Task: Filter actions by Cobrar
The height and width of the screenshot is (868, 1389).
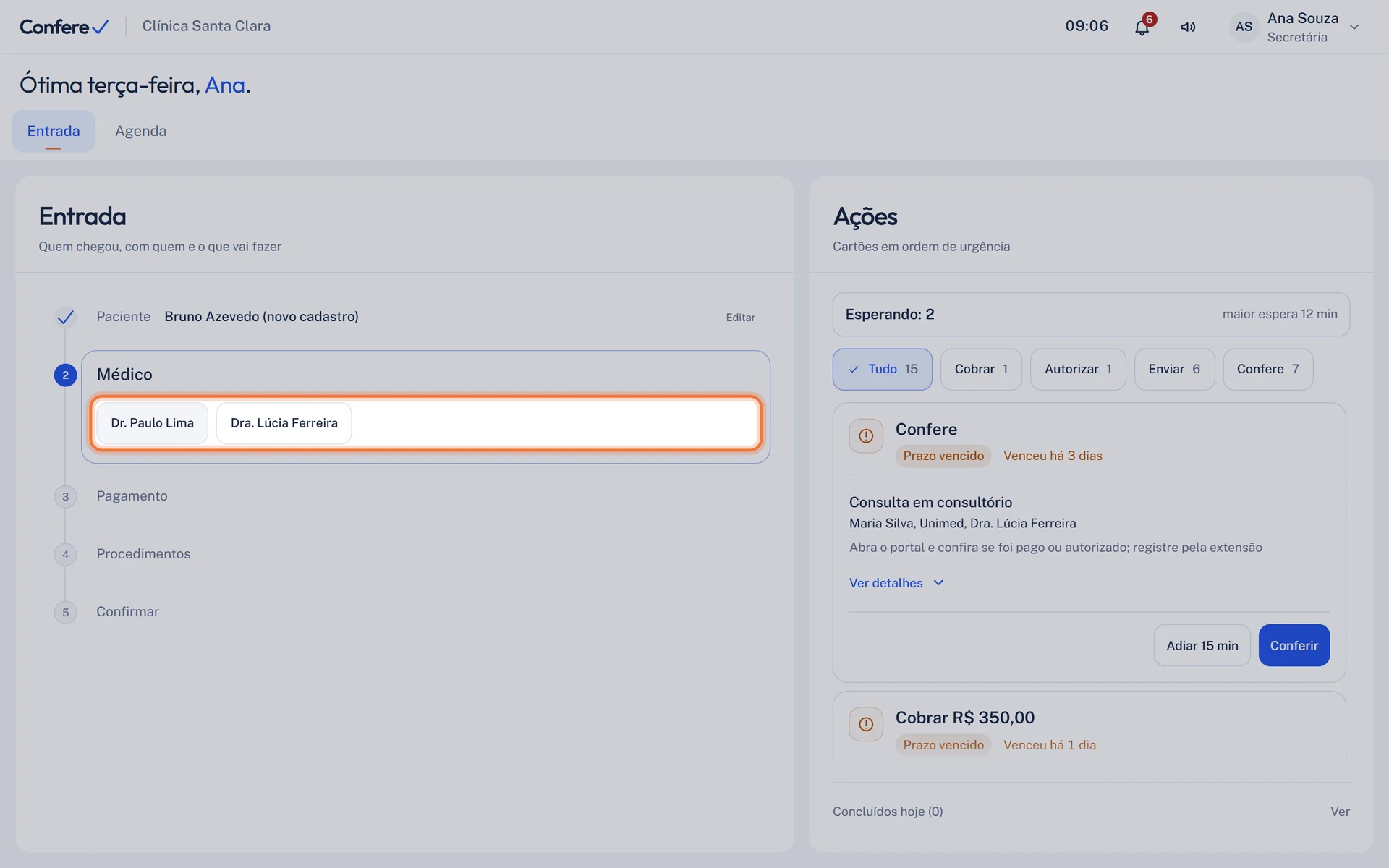Action: pos(981,369)
